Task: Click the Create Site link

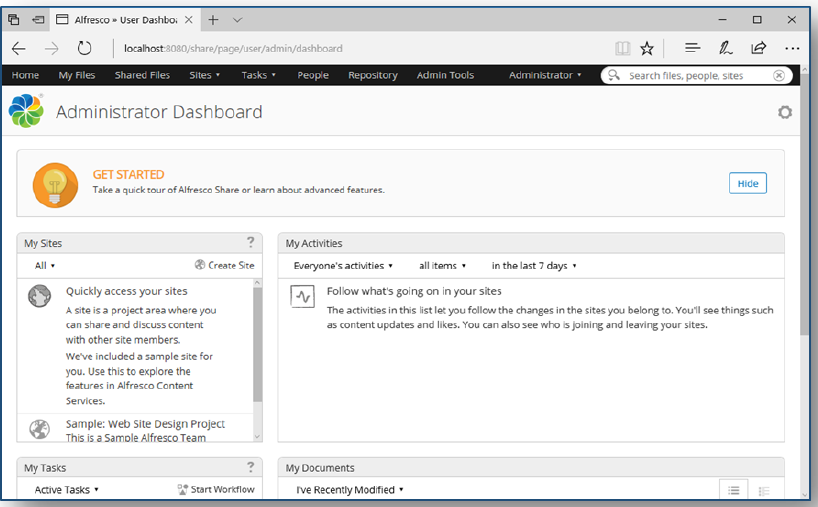Action: tap(225, 266)
